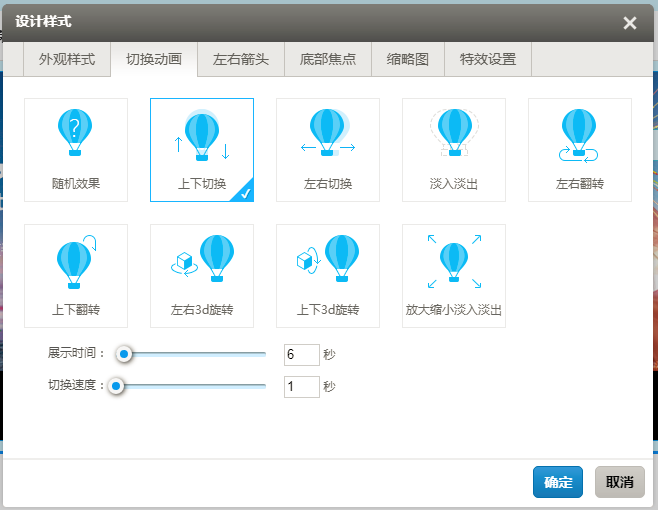Choose the 左右翻转 horizontal flip icon

click(580, 134)
